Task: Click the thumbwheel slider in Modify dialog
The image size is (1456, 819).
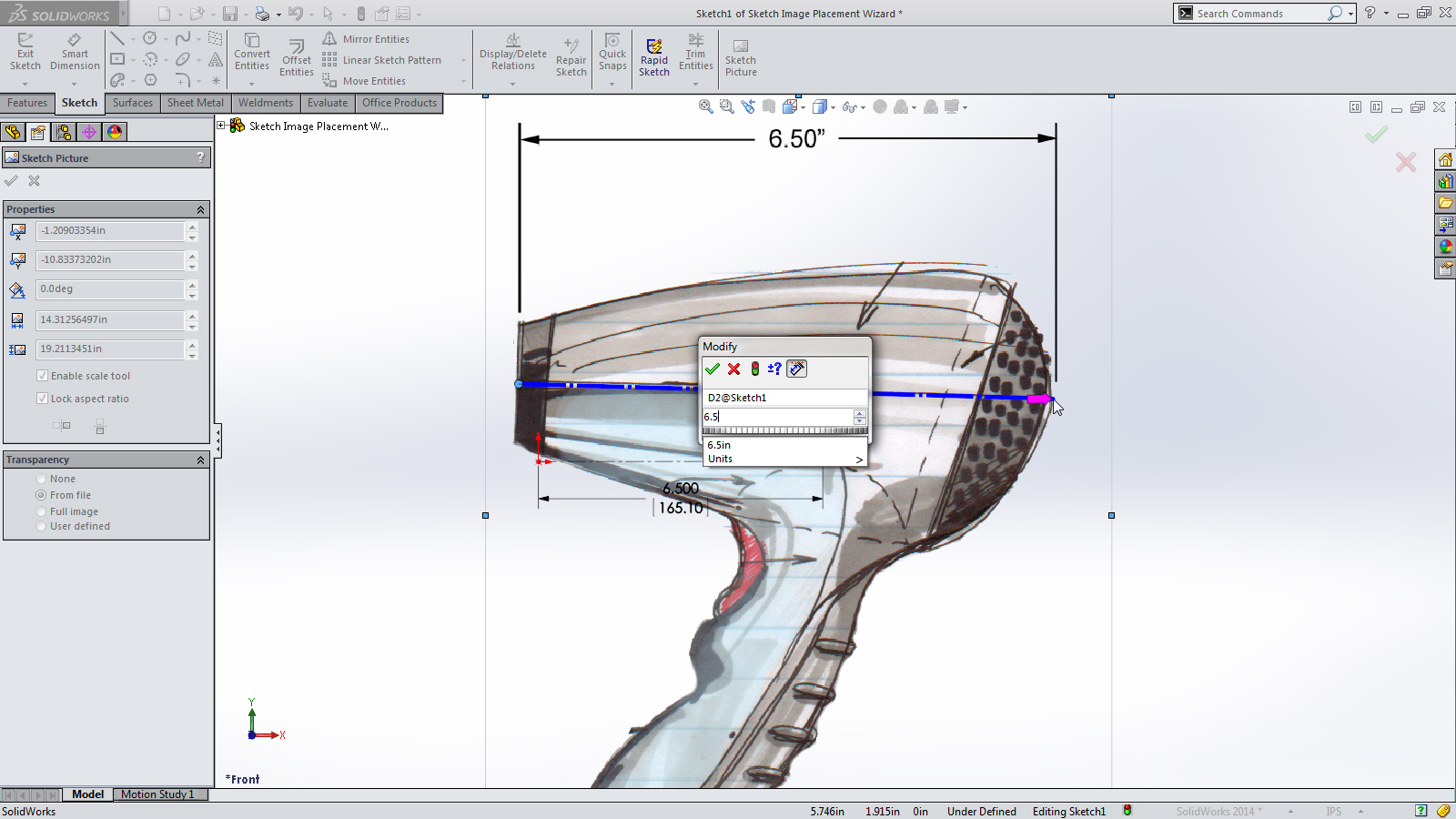Action: (784, 429)
